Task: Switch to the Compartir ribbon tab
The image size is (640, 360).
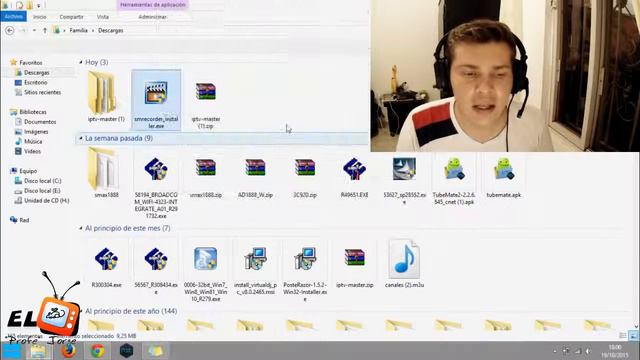Action: (x=71, y=17)
